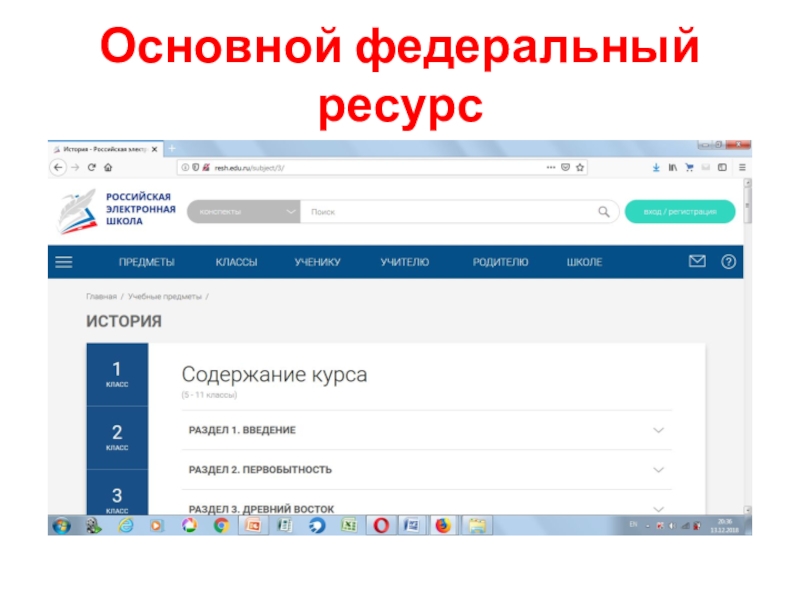The width and height of the screenshot is (800, 600).
Task: Reload the page with the refresh button
Action: click(91, 168)
